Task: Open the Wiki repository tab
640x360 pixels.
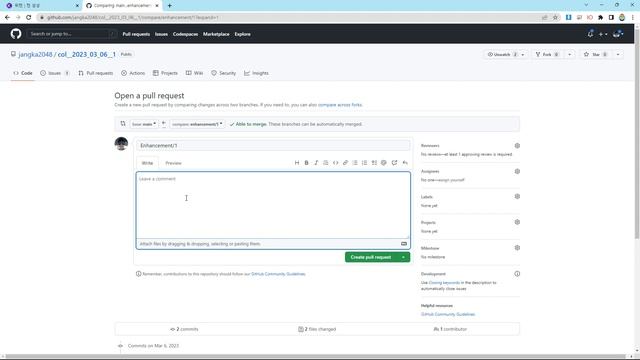Action: tap(194, 73)
